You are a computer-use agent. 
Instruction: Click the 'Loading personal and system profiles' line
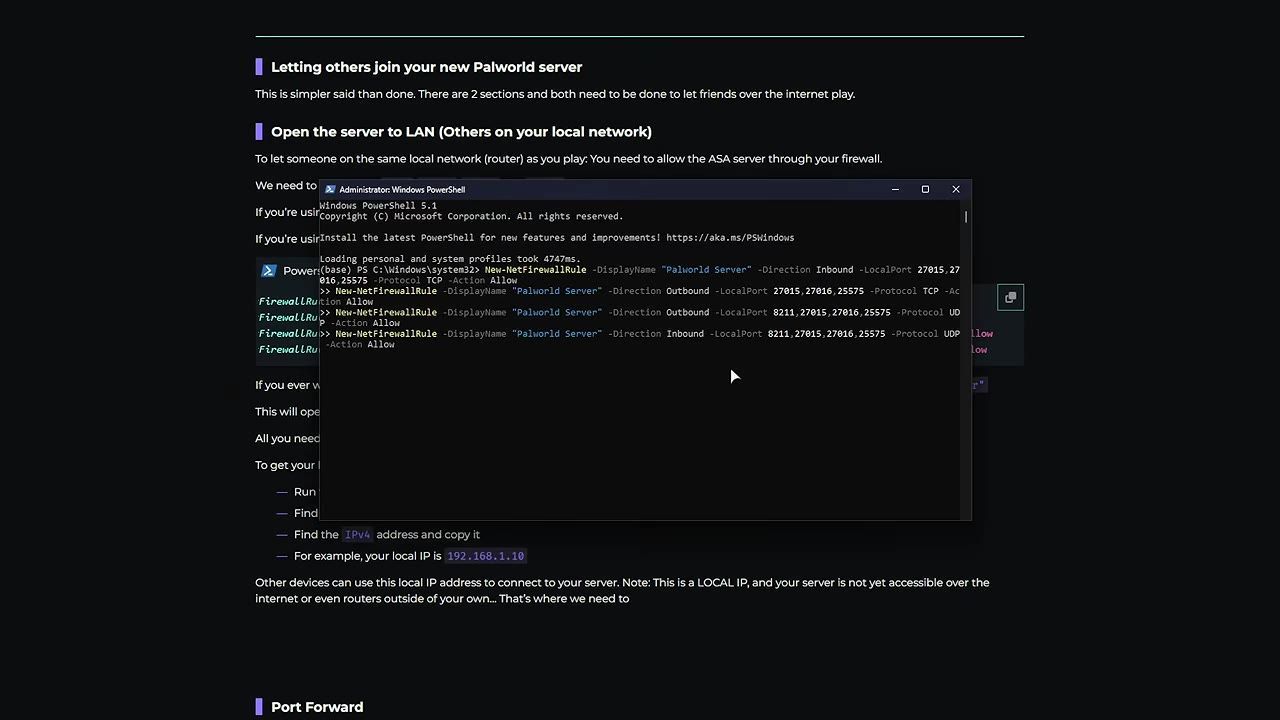pos(450,259)
